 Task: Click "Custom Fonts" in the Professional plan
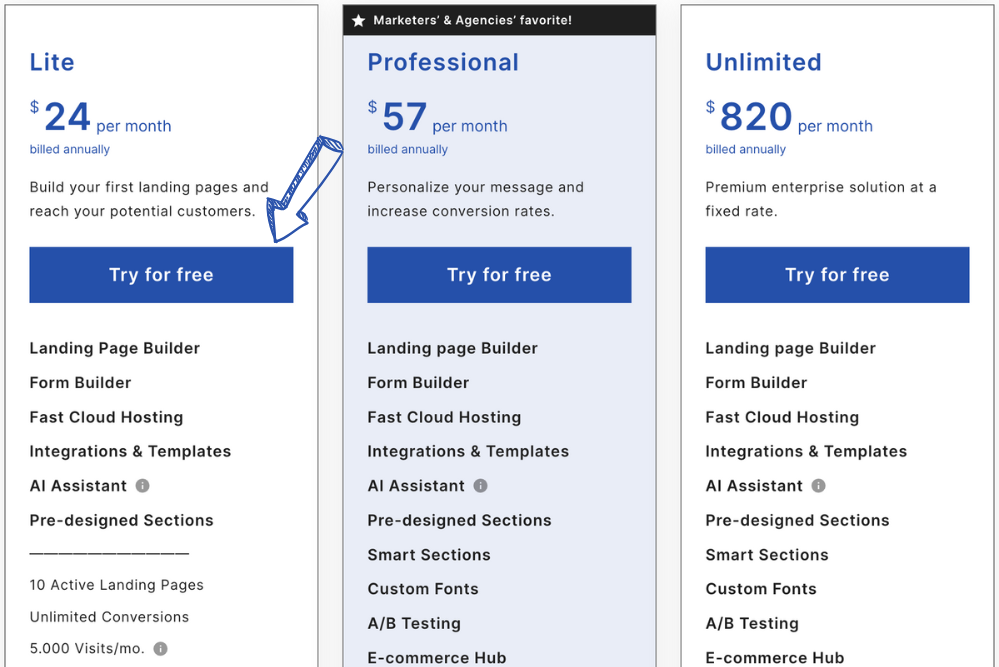(x=423, y=589)
